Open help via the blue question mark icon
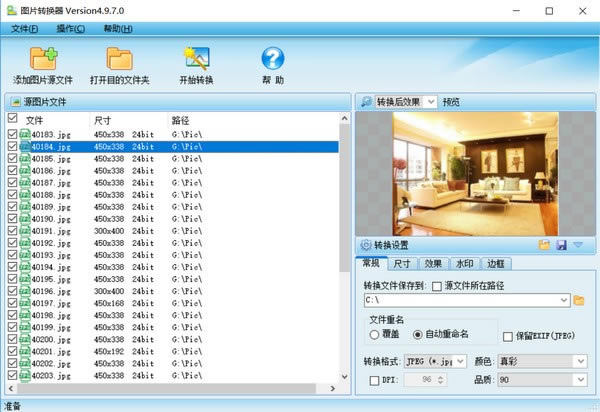This screenshot has width=600, height=412. (273, 58)
